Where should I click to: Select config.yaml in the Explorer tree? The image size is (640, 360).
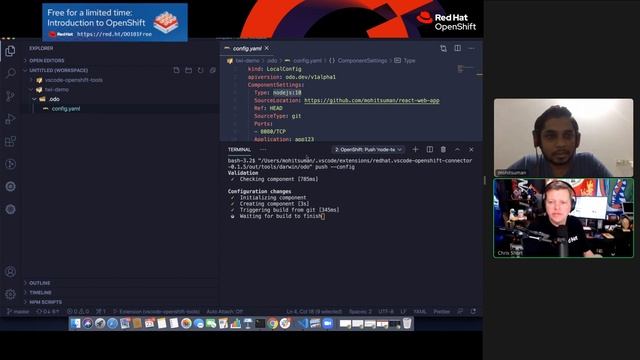tap(66, 109)
